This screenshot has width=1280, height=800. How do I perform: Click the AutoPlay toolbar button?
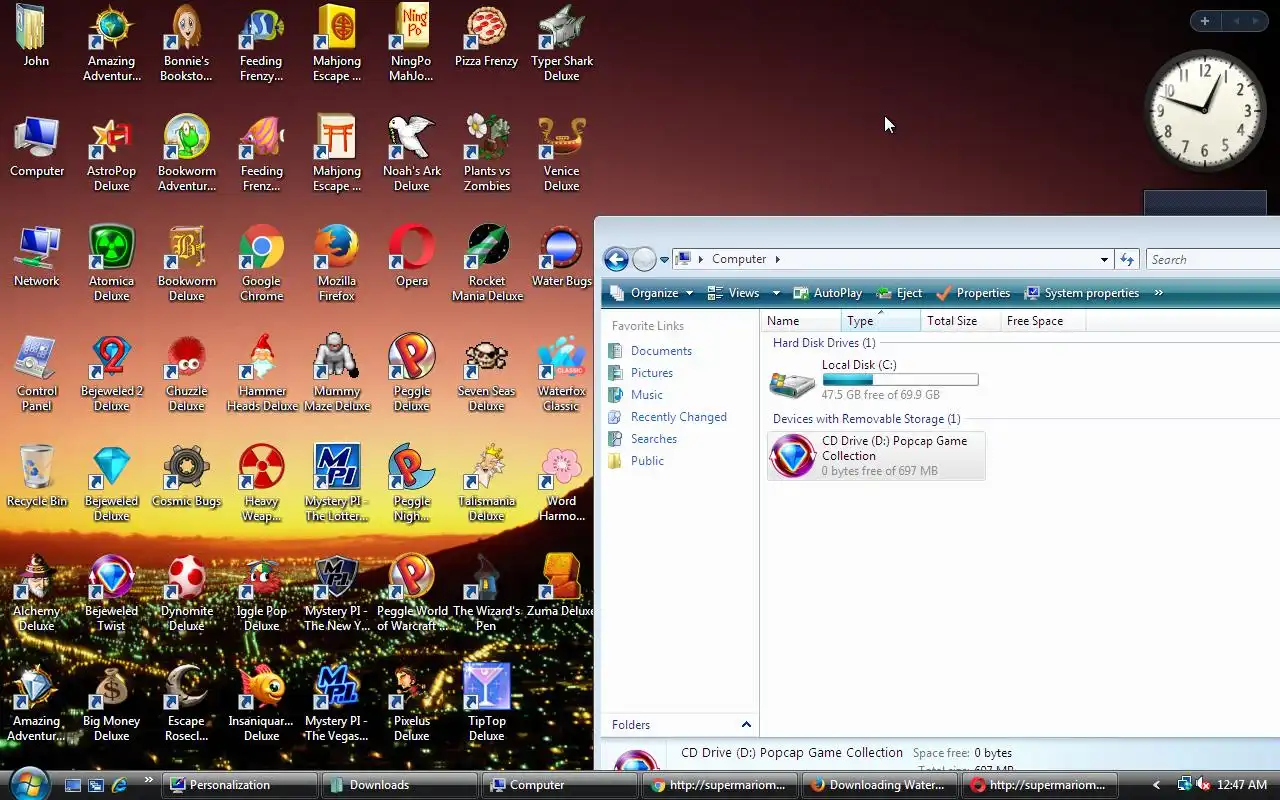[828, 293]
